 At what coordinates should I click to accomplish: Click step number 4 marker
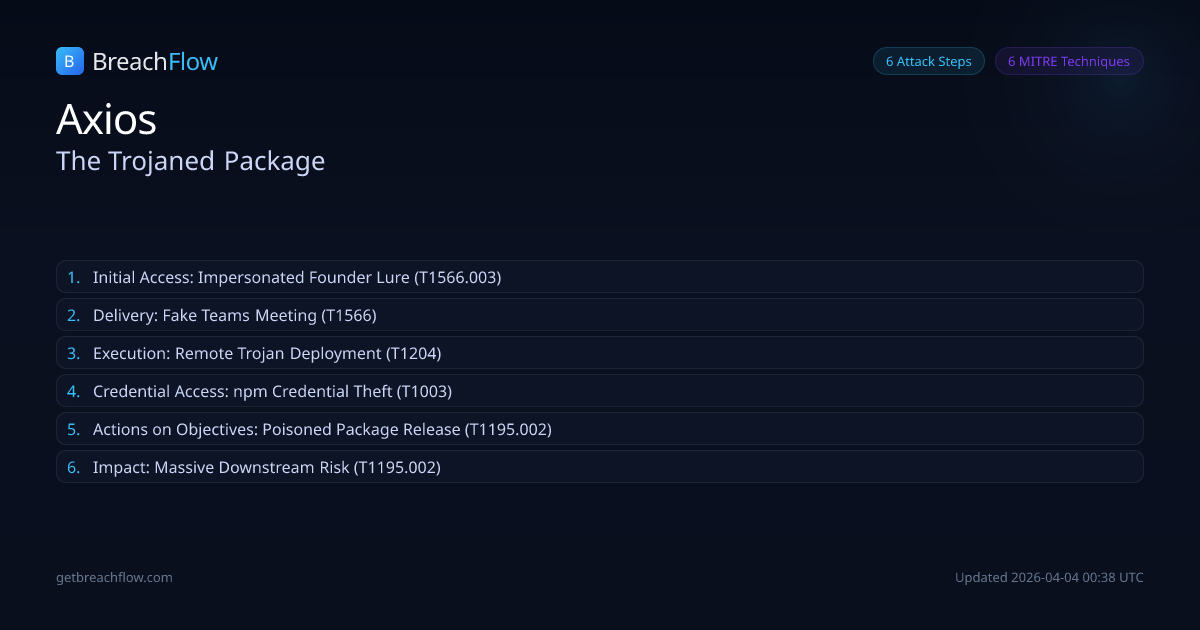(73, 391)
